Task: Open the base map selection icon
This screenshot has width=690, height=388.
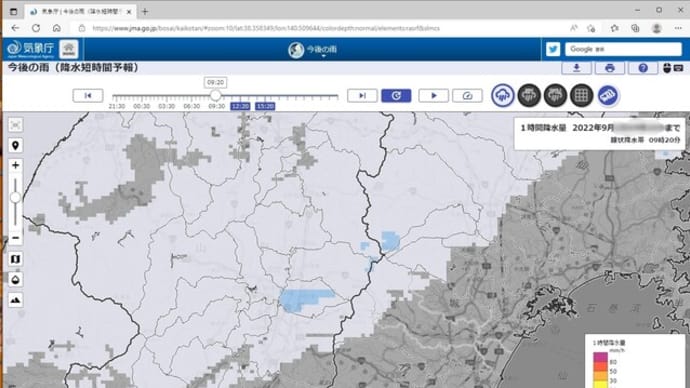Action: (x=15, y=259)
